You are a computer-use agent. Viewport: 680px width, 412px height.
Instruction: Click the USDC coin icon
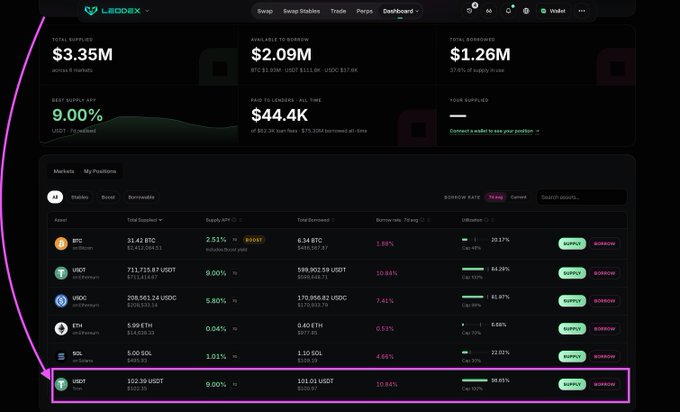tap(61, 301)
